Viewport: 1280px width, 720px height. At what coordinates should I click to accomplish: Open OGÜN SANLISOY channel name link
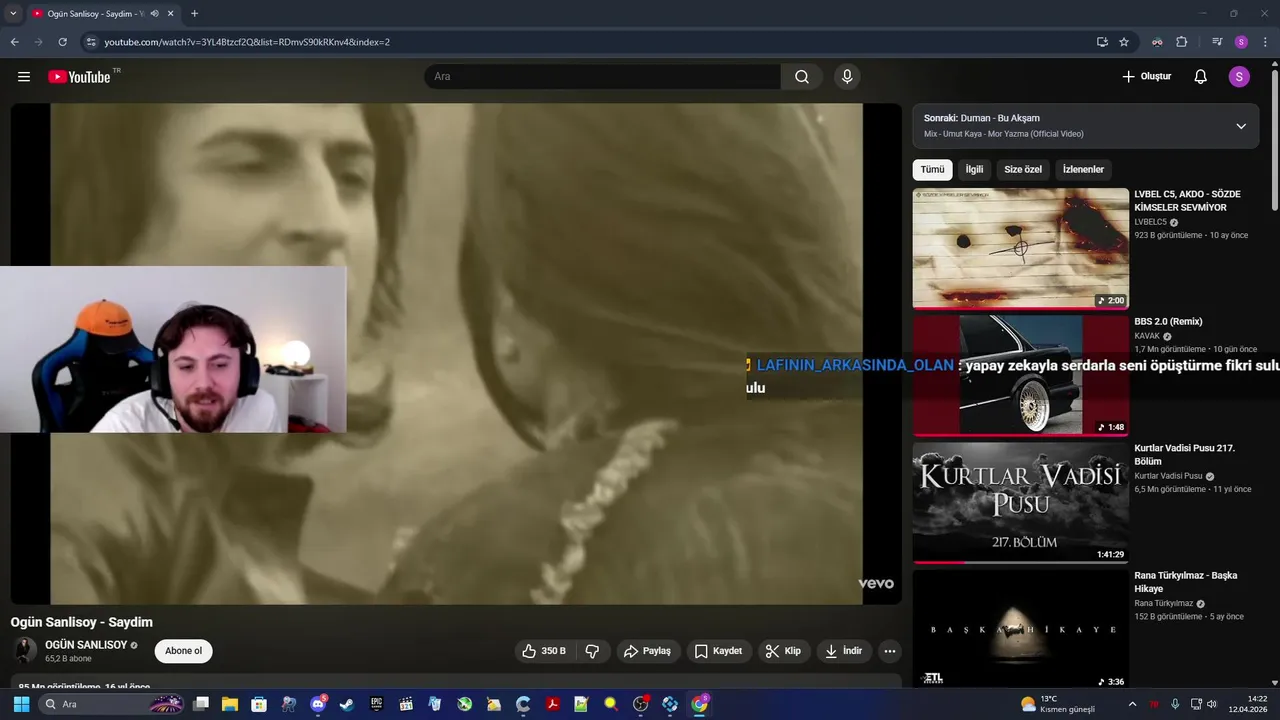click(86, 645)
